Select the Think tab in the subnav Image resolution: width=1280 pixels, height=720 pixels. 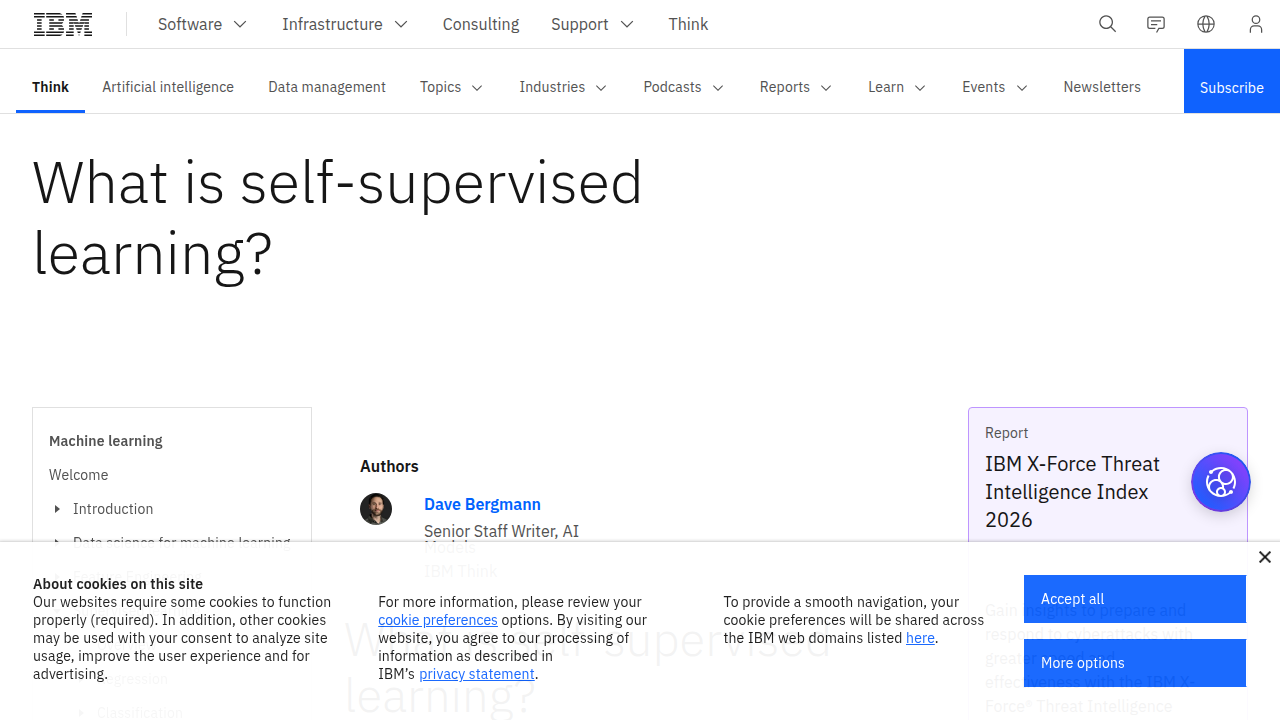coord(50,87)
